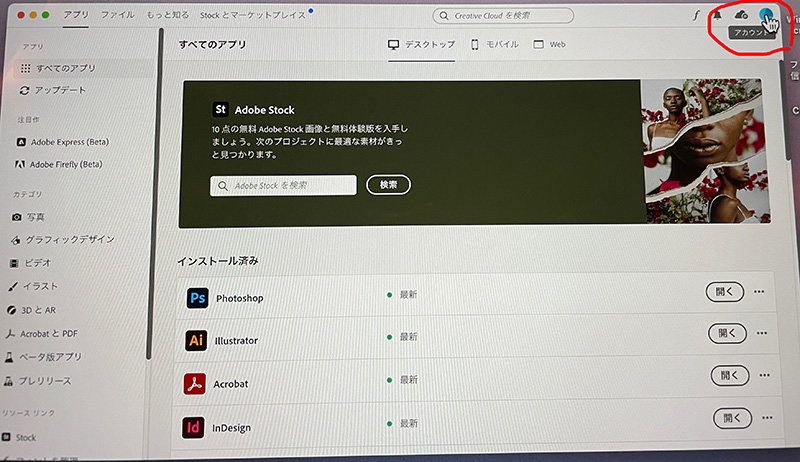Click the Adobe Stock St logo
Viewport: 800px width, 462px height.
point(220,109)
